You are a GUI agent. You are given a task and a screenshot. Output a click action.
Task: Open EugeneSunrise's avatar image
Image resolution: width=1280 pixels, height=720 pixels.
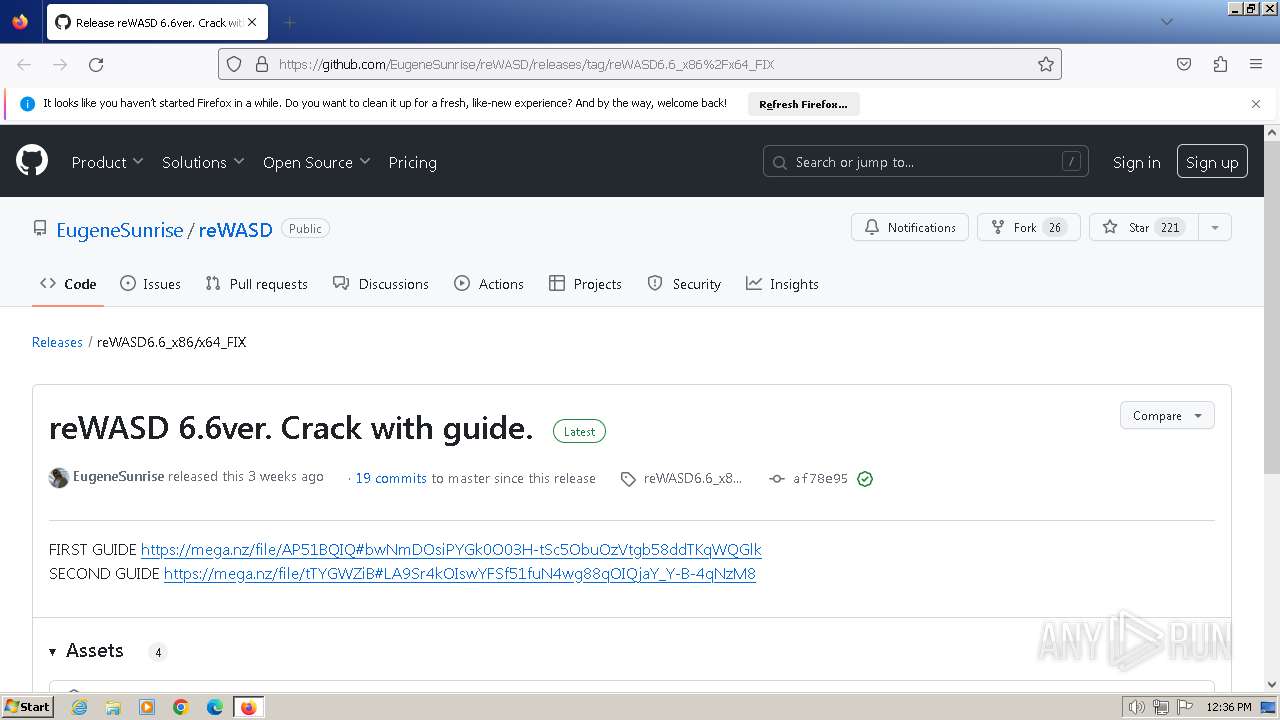click(x=59, y=478)
